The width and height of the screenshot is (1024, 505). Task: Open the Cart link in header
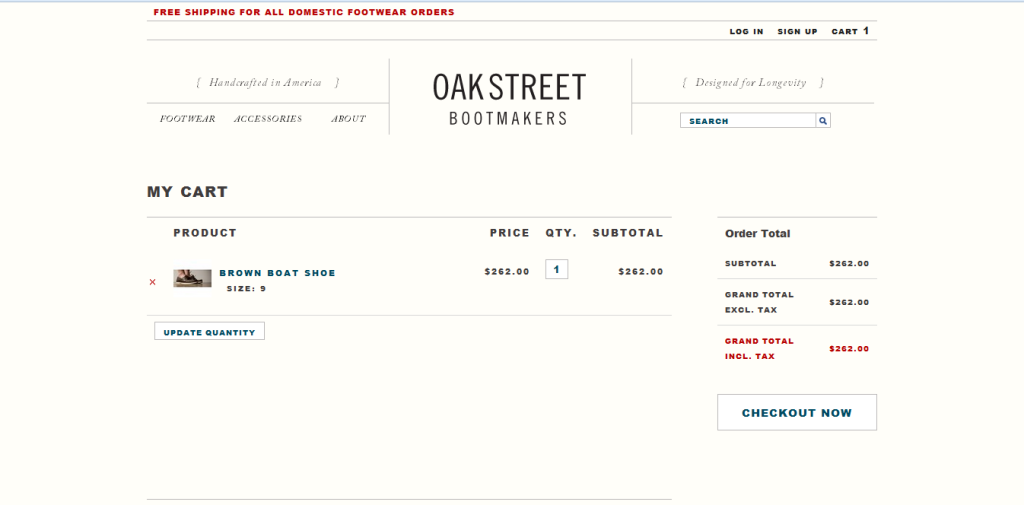point(850,31)
